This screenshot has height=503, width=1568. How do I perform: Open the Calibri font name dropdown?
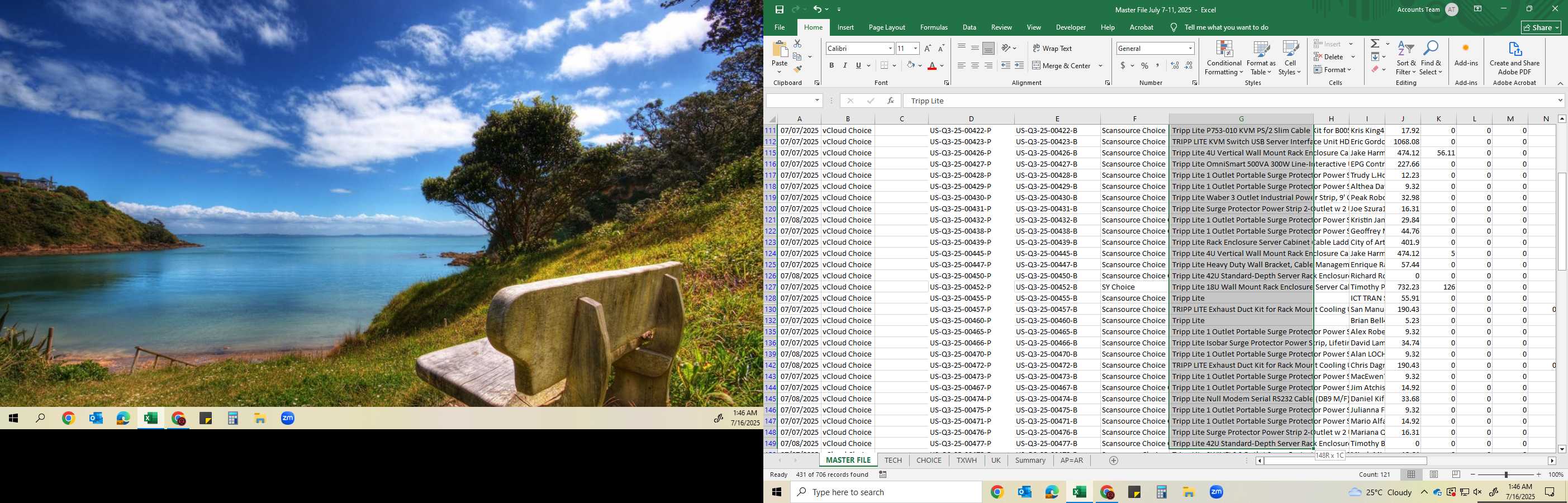coord(890,48)
